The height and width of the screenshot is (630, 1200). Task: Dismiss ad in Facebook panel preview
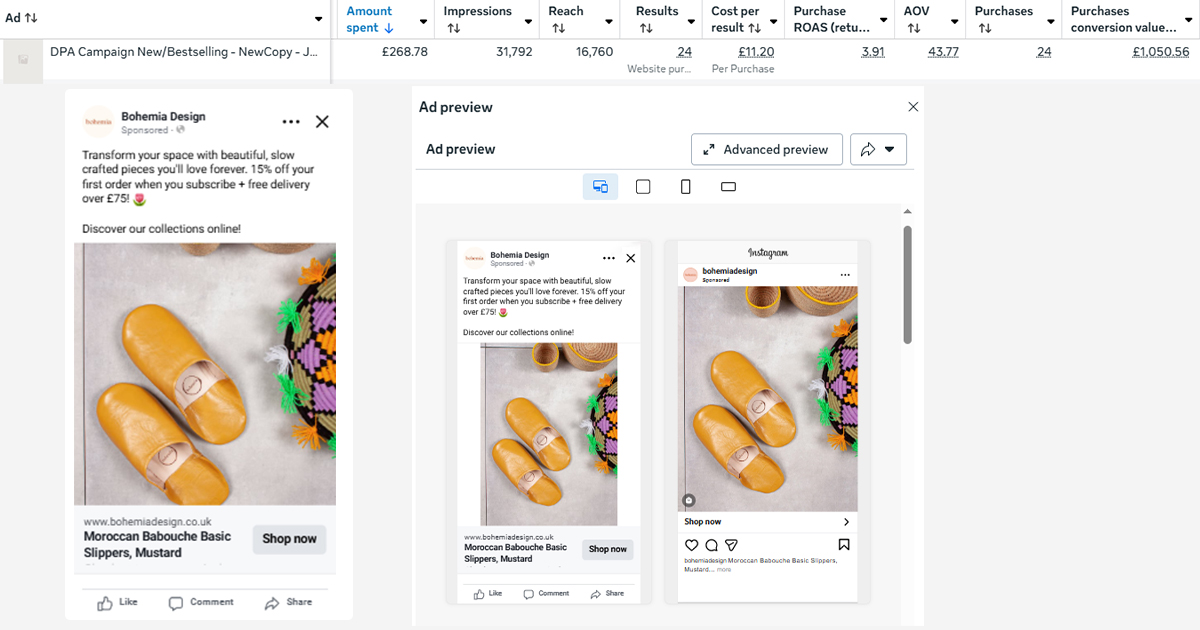point(630,258)
